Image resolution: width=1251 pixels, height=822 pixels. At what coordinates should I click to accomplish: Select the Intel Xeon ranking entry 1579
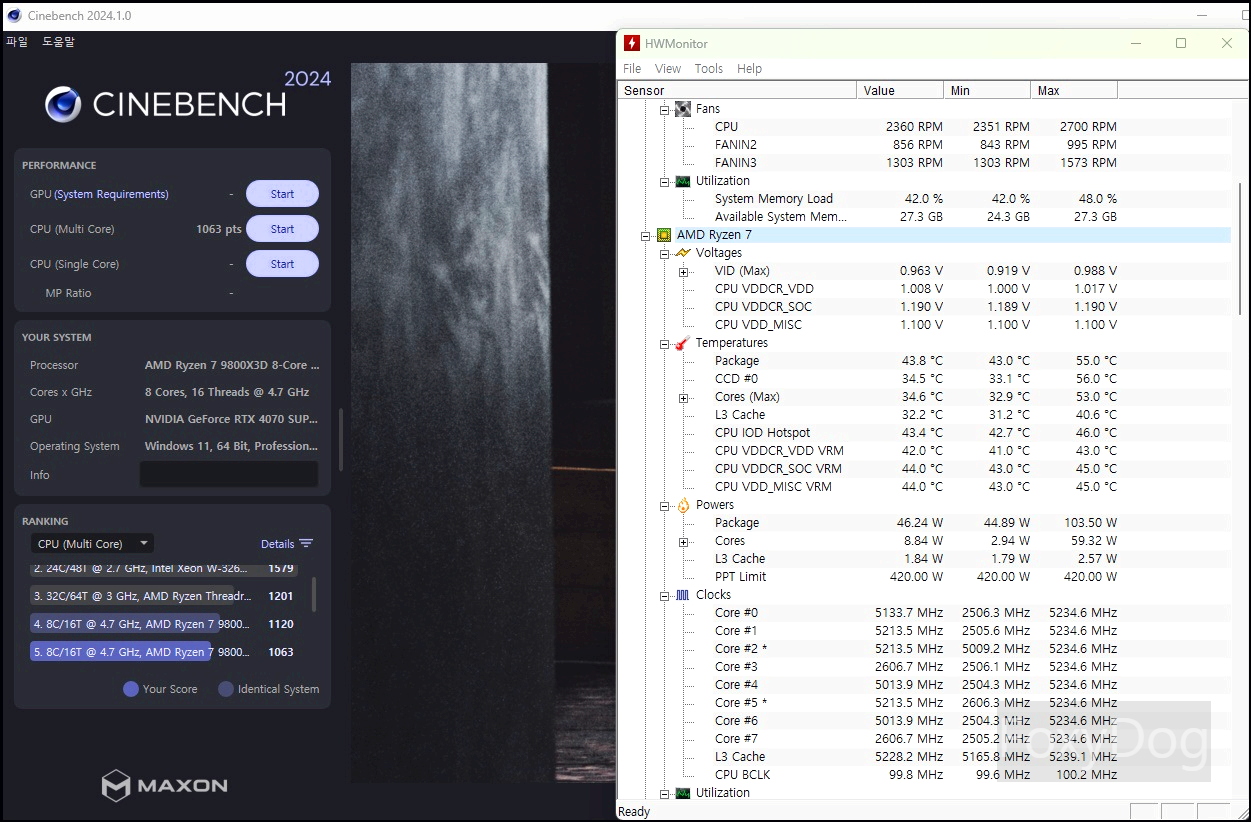(x=165, y=569)
